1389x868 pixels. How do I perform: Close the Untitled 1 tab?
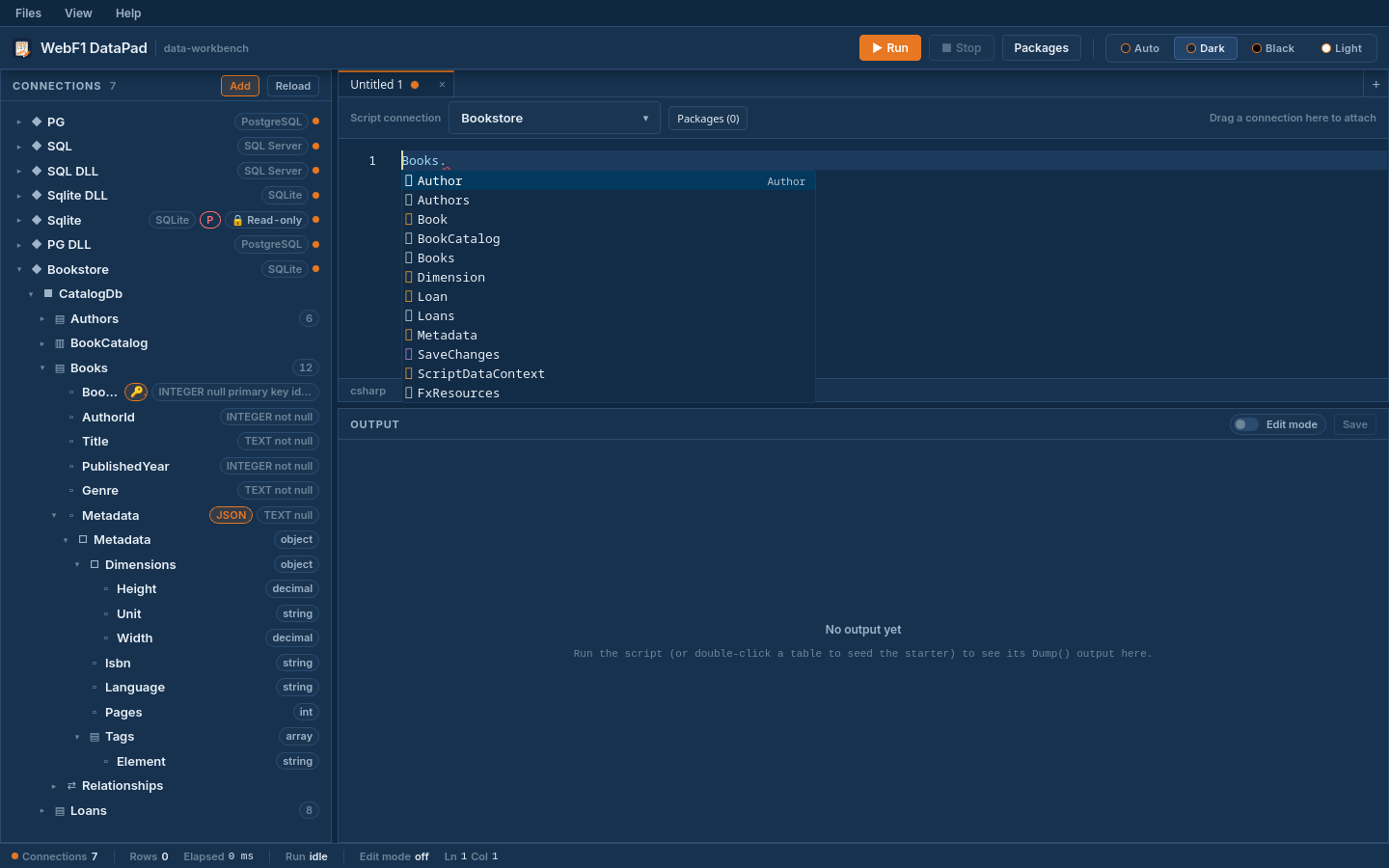coord(442,85)
